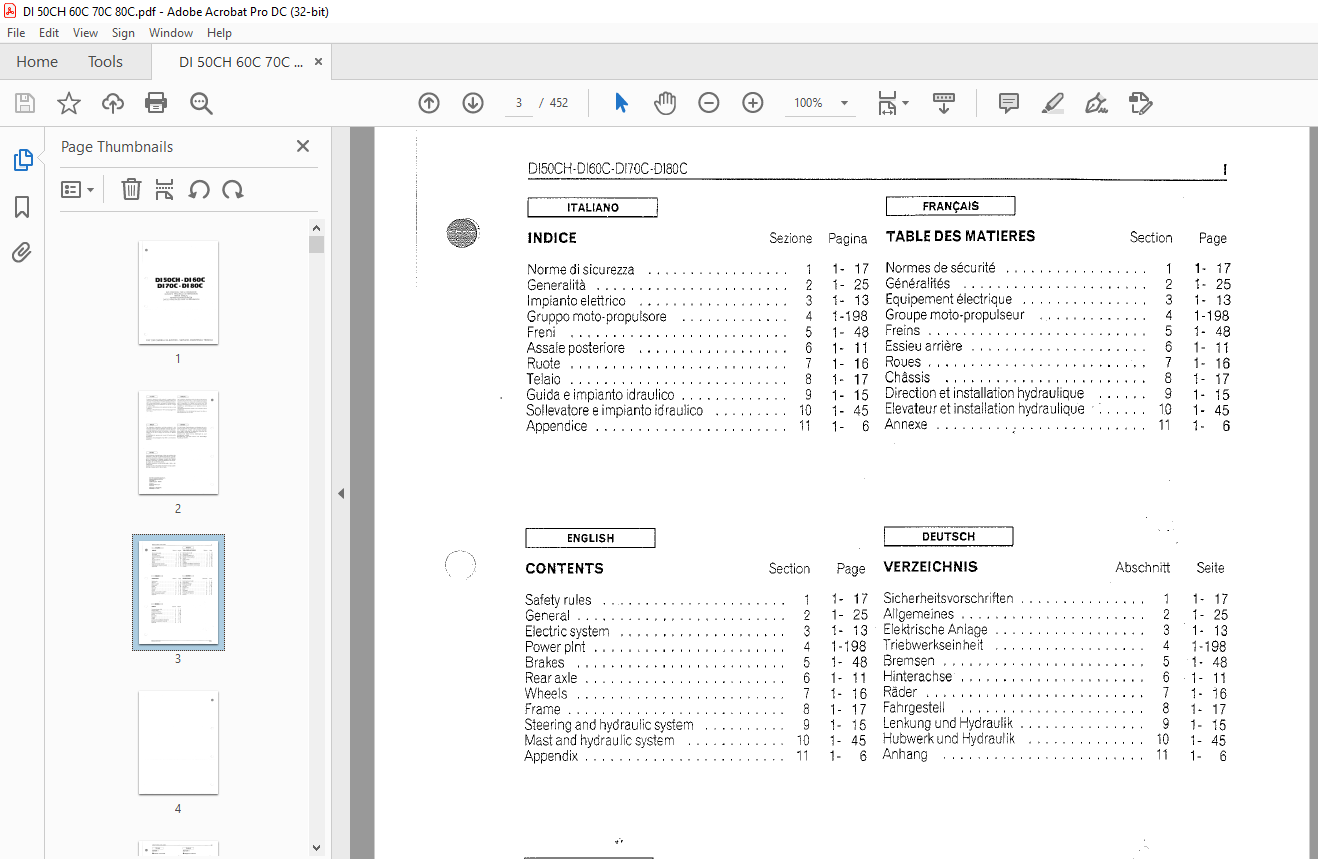Image resolution: width=1318 pixels, height=859 pixels.
Task: Click the FRANÇAIS heading box
Action: coord(950,206)
